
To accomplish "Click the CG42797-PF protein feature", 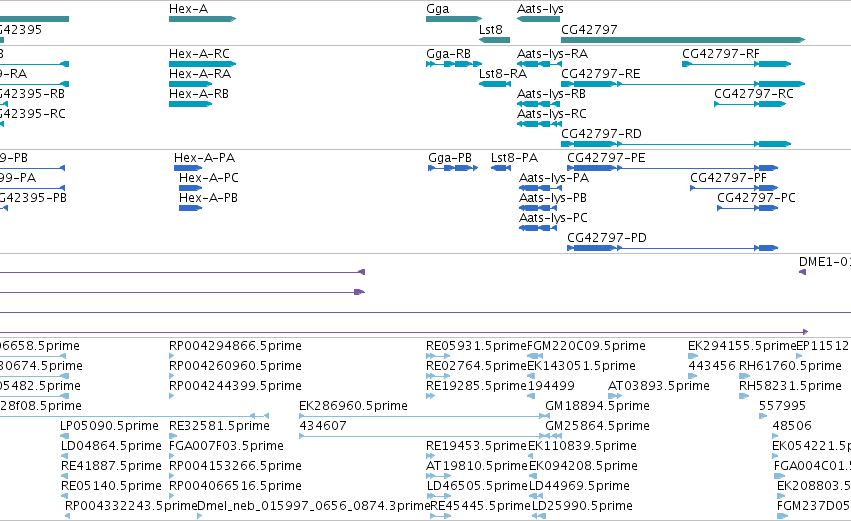I will [734, 188].
